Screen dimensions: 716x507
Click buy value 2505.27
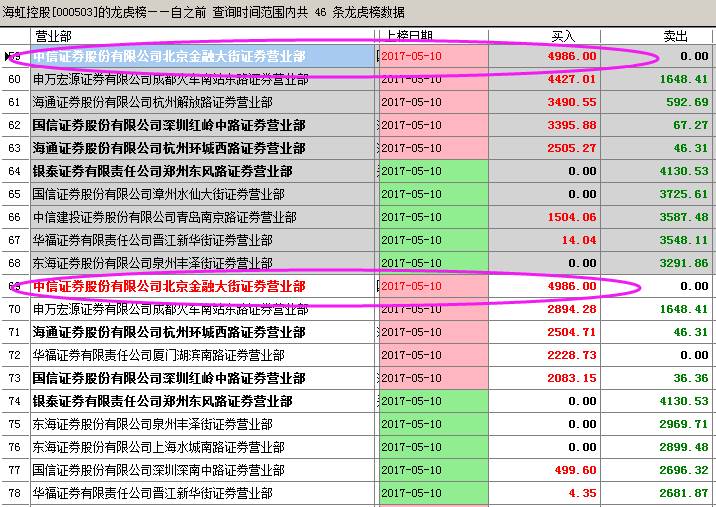(x=572, y=148)
